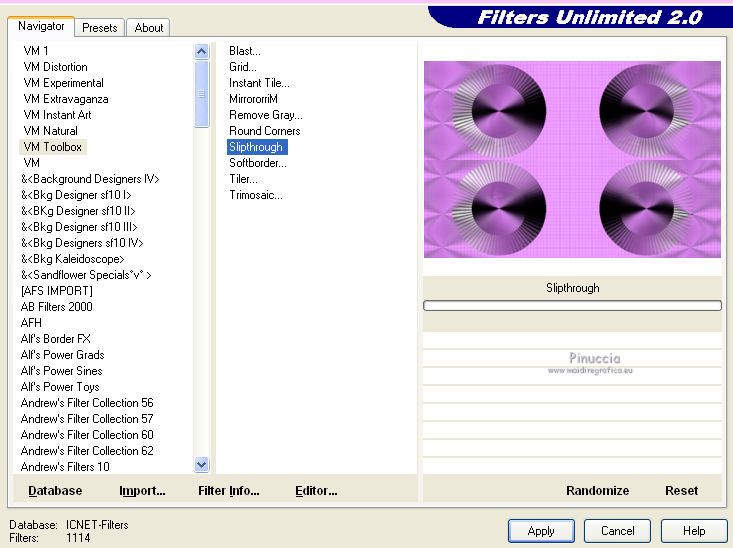The image size is (733, 548).
Task: Open Filter Info...
Action: 229,490
